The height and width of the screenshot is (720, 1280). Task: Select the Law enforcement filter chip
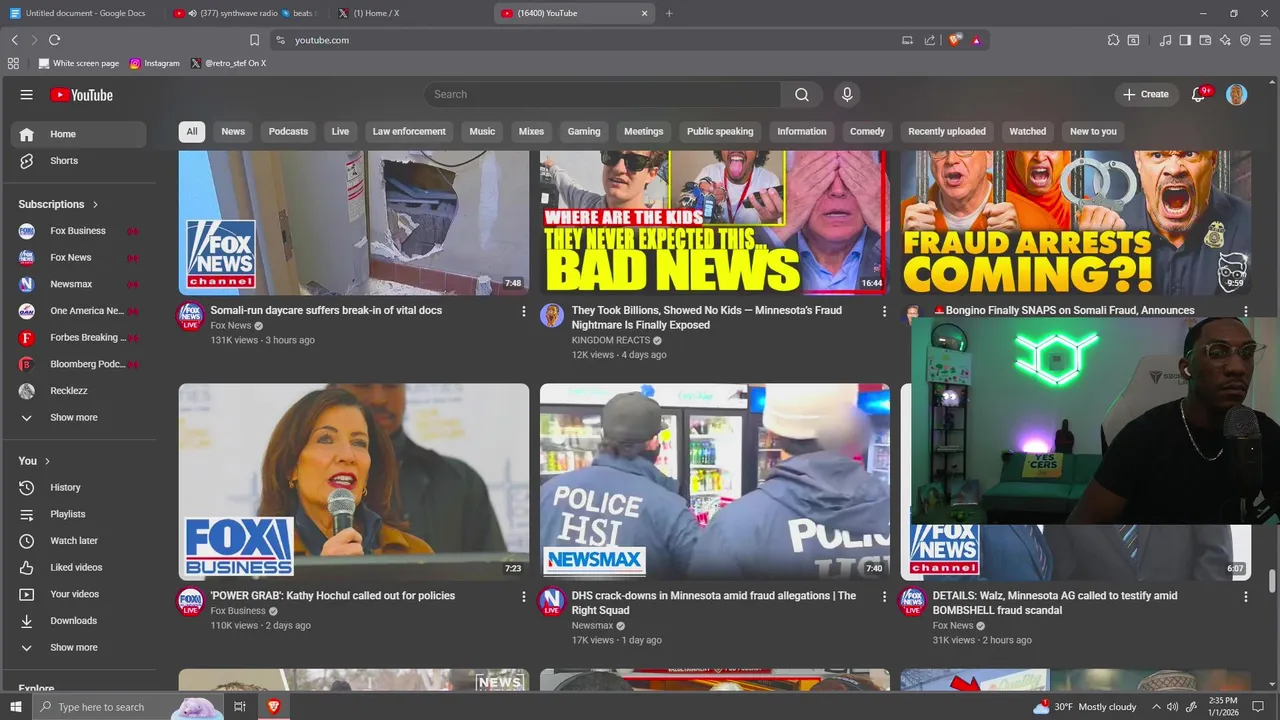click(x=409, y=131)
